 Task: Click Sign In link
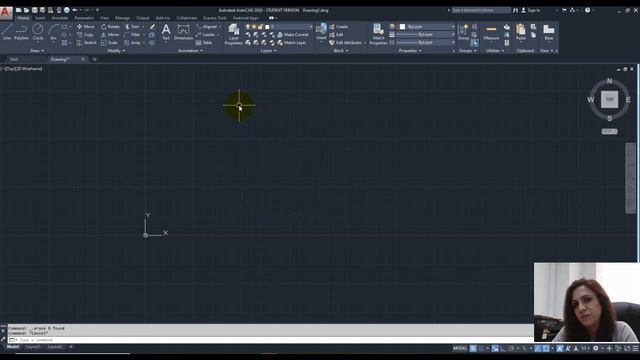coord(531,10)
